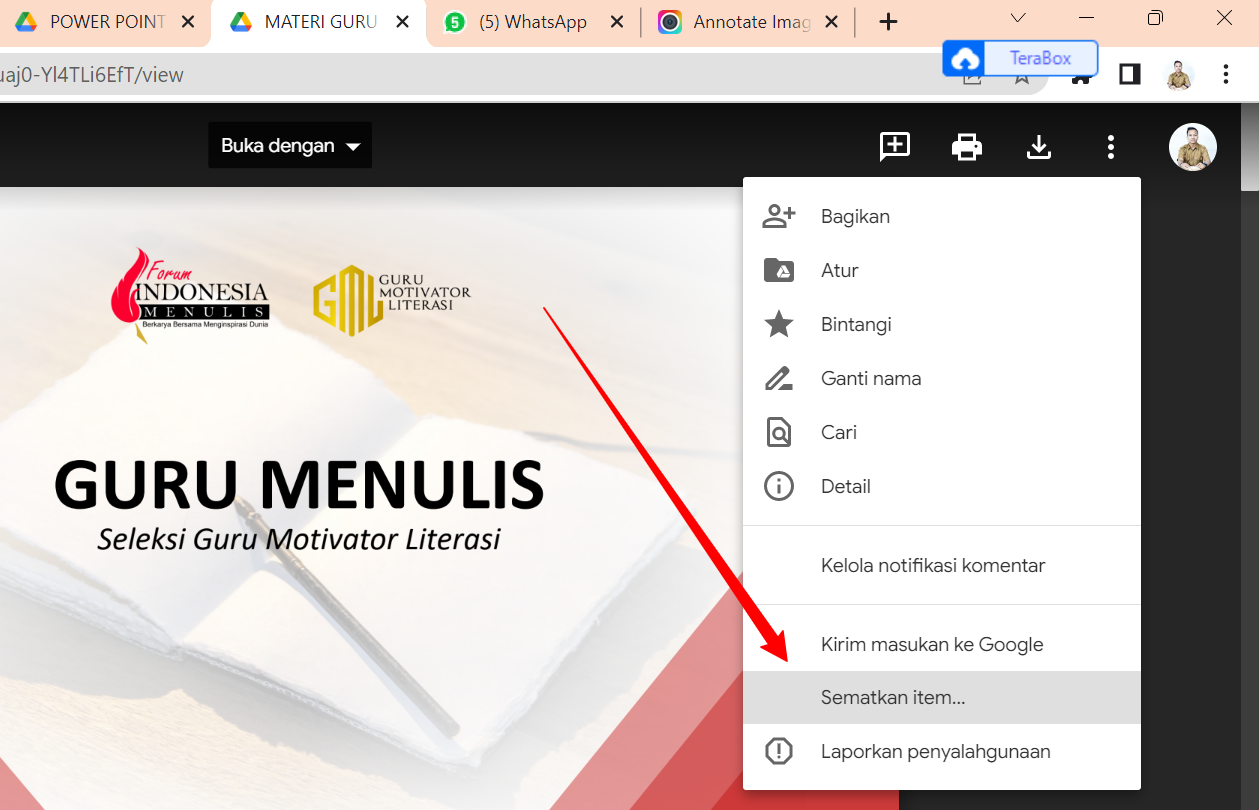The width and height of the screenshot is (1259, 810).
Task: Open the add comment icon
Action: click(894, 147)
